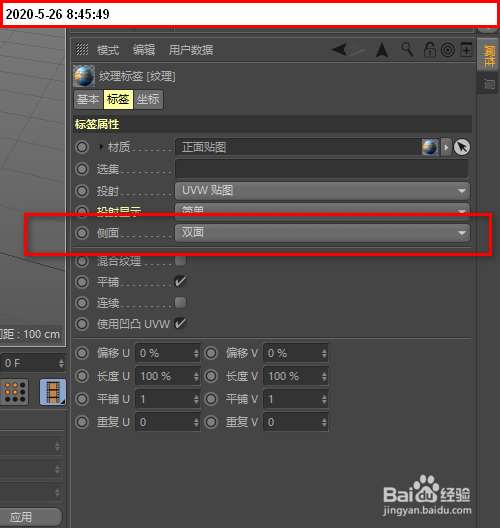Click the 投射 animation circle
Image resolution: width=500 pixels, height=528 pixels.
point(82,191)
